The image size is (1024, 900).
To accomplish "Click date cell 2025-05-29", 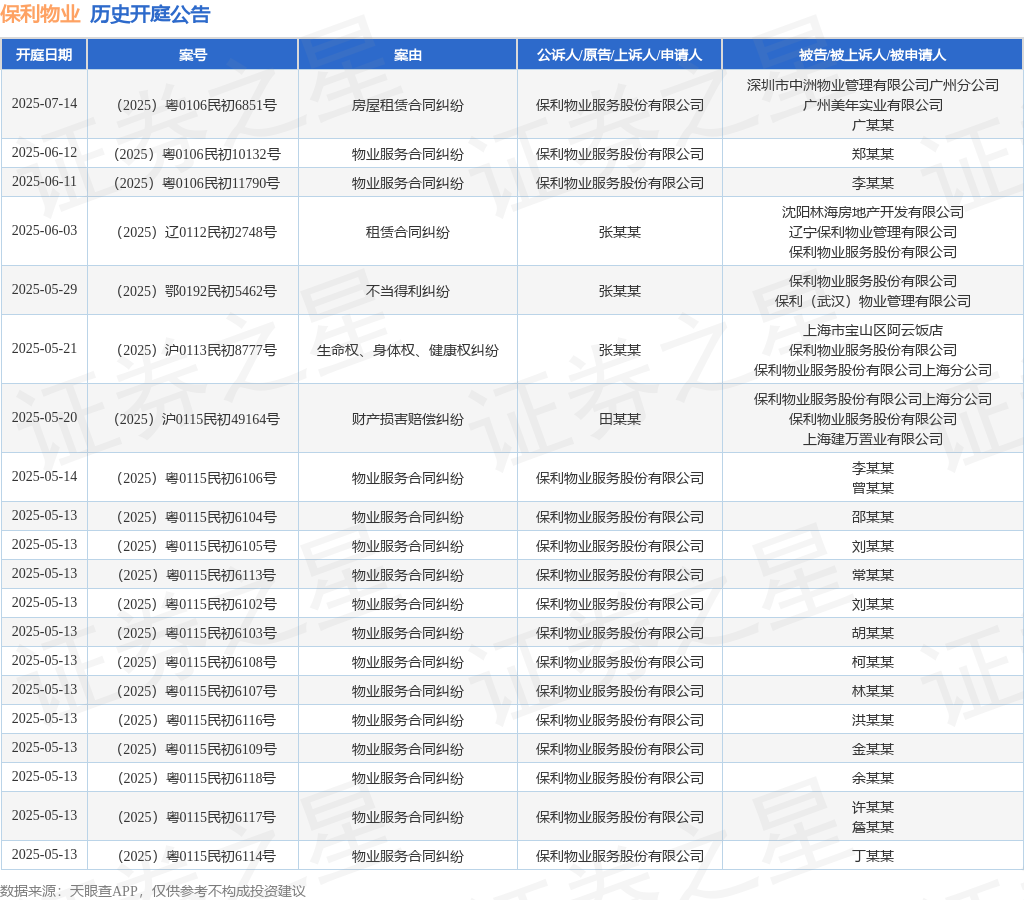I will click(x=44, y=289).
